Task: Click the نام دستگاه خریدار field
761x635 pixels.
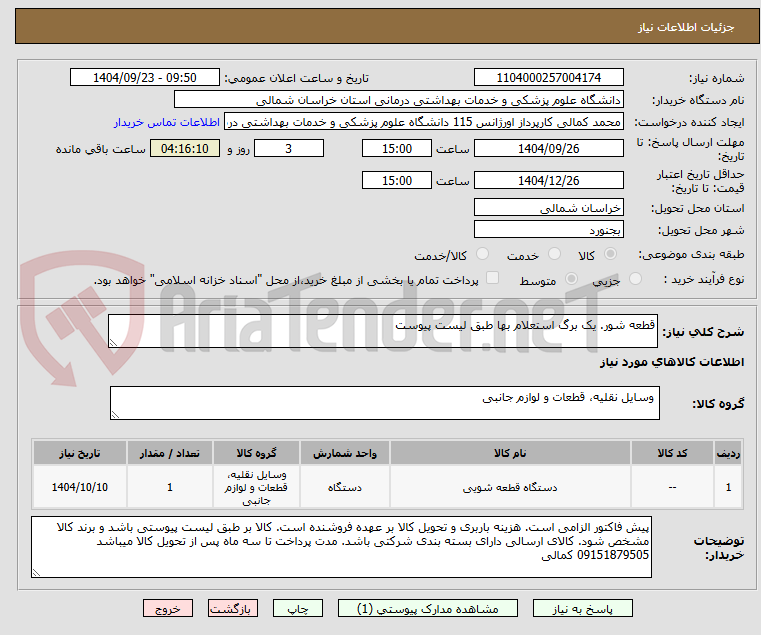Action: point(398,100)
